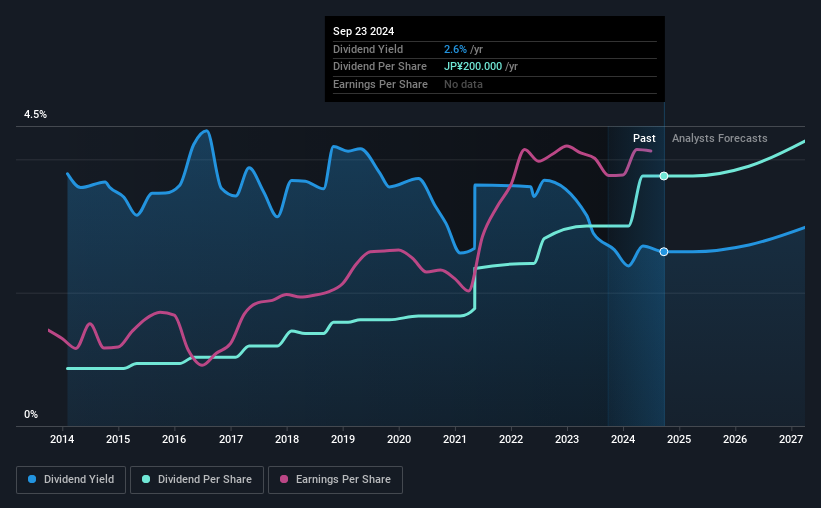Select the blue dividend yield data point marker

coord(664,252)
